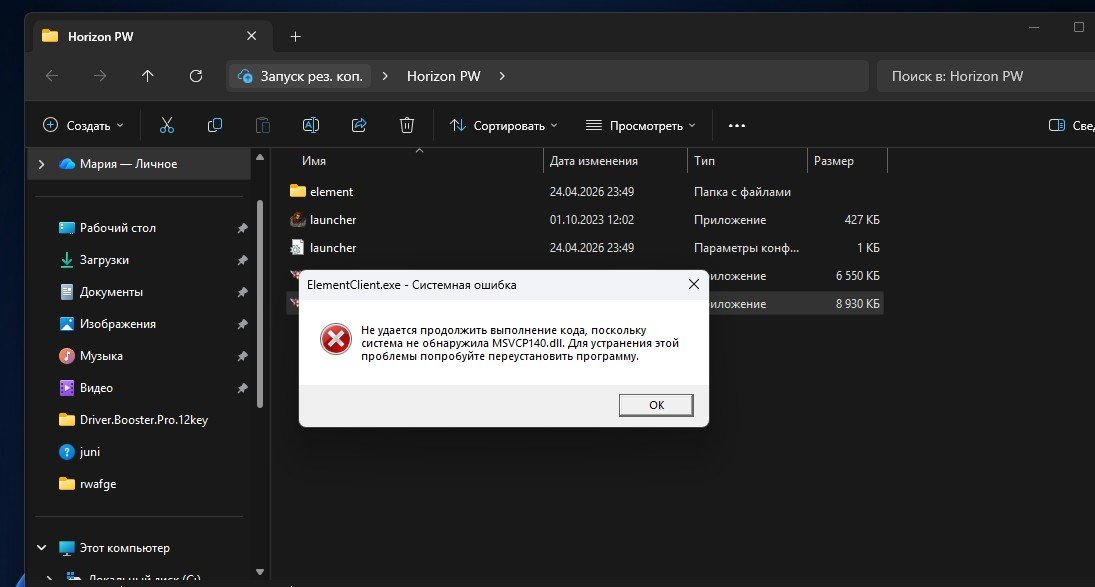Click the Cut scissors icon

coord(166,126)
